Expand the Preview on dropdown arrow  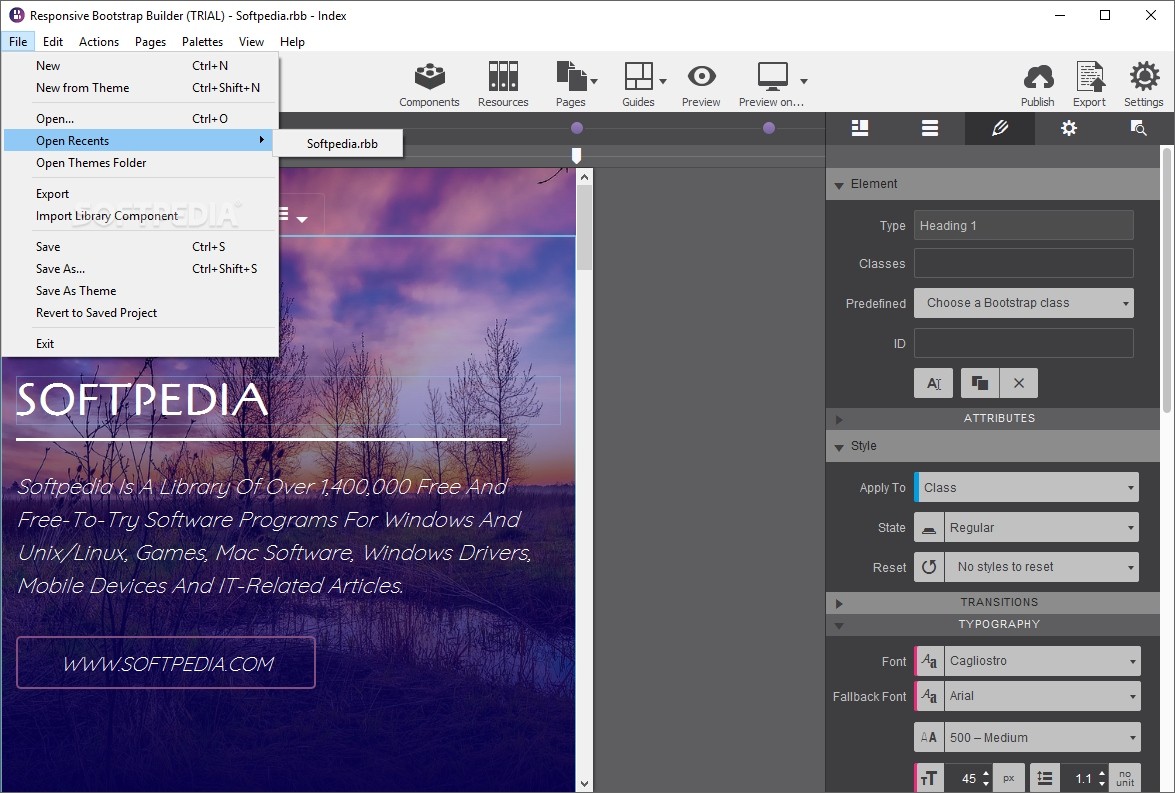click(803, 81)
